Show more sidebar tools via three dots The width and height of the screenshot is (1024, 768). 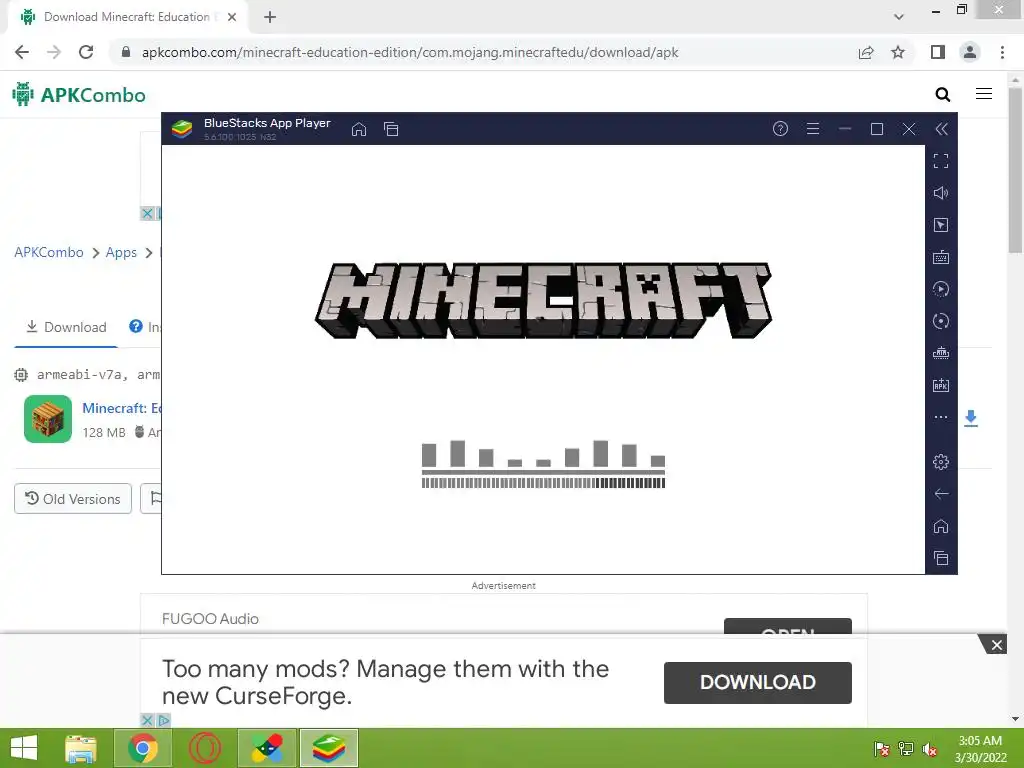tap(941, 417)
